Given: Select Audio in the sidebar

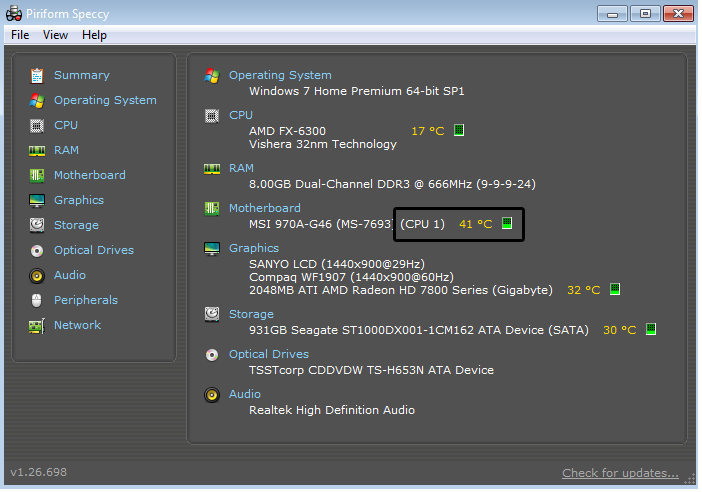Looking at the screenshot, I should tap(70, 275).
